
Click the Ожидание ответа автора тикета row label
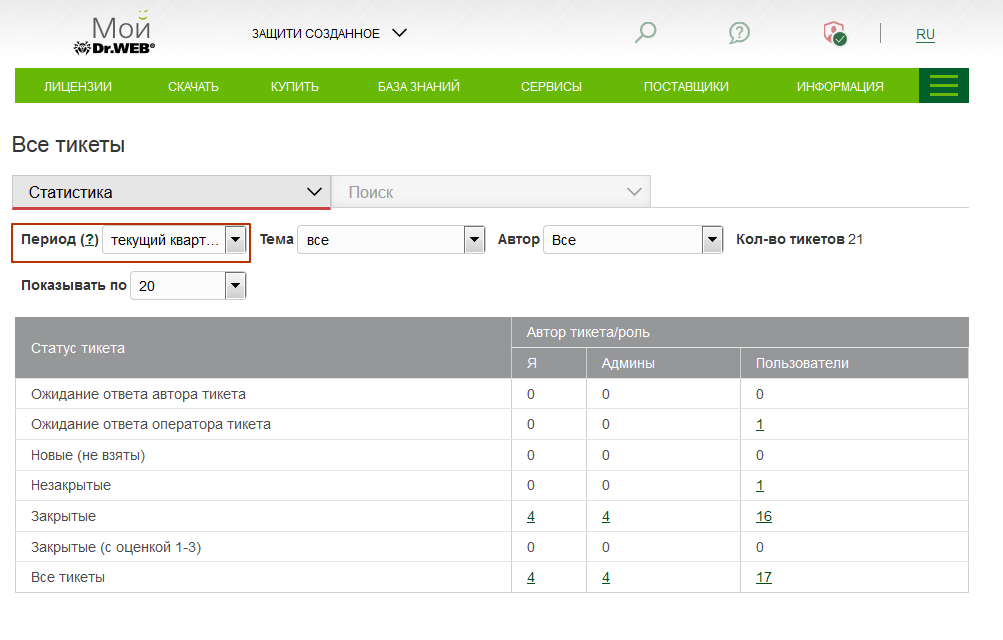pos(138,394)
